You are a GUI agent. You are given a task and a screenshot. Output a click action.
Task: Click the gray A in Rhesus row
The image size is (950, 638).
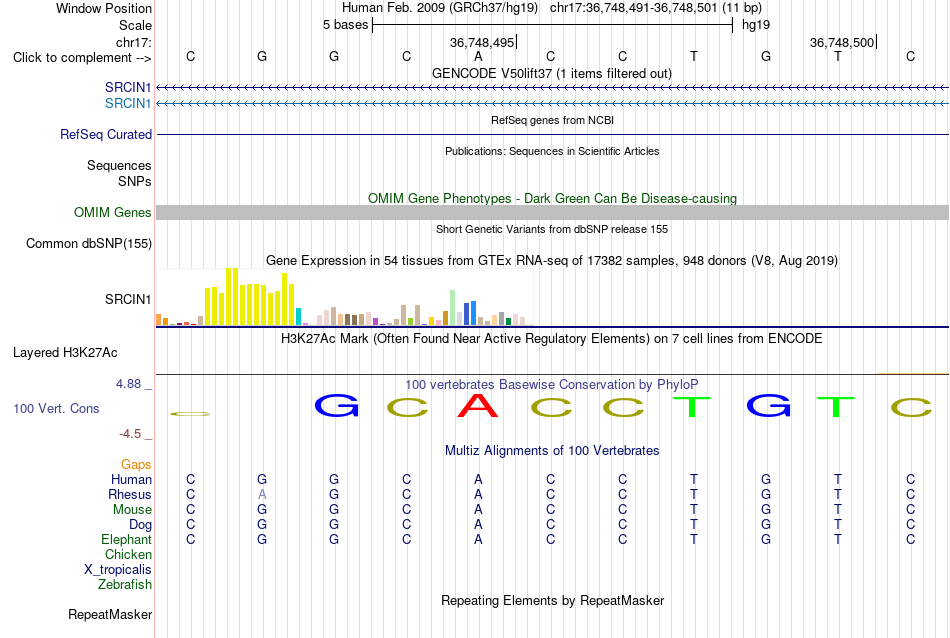tap(262, 494)
